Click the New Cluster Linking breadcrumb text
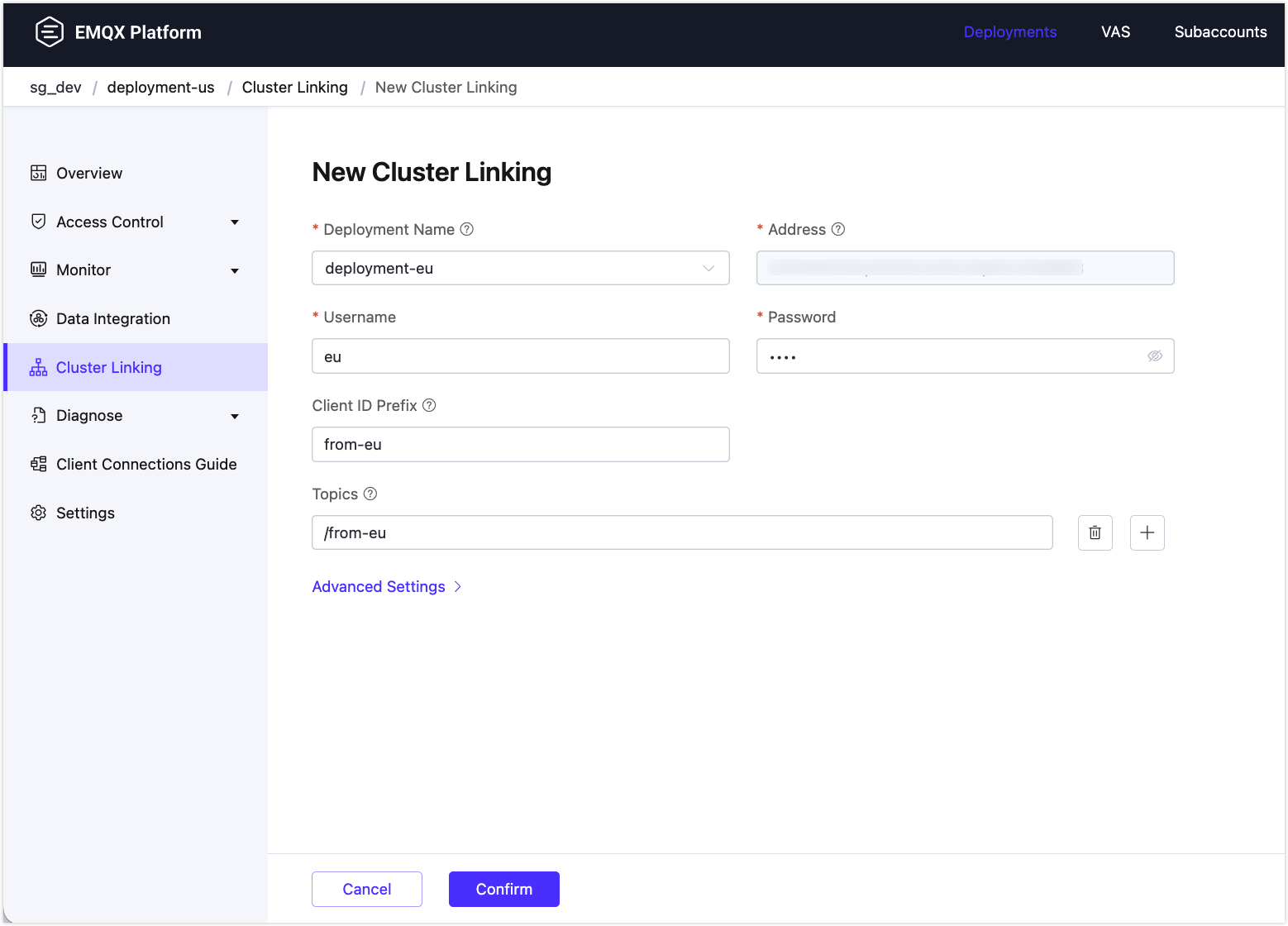The image size is (1288, 926). pos(446,88)
